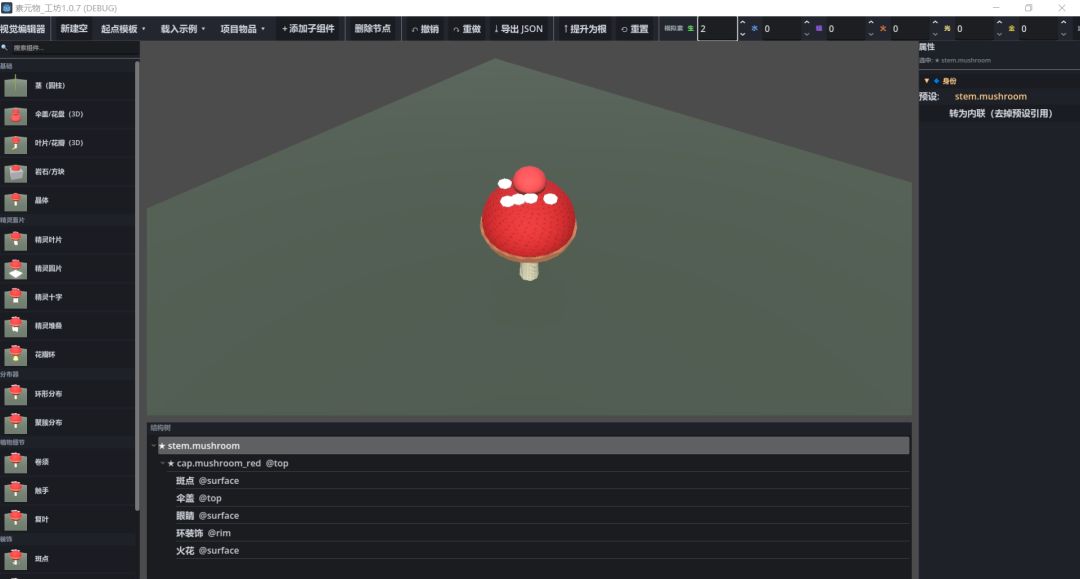Click the 重置 reset button

[634, 29]
